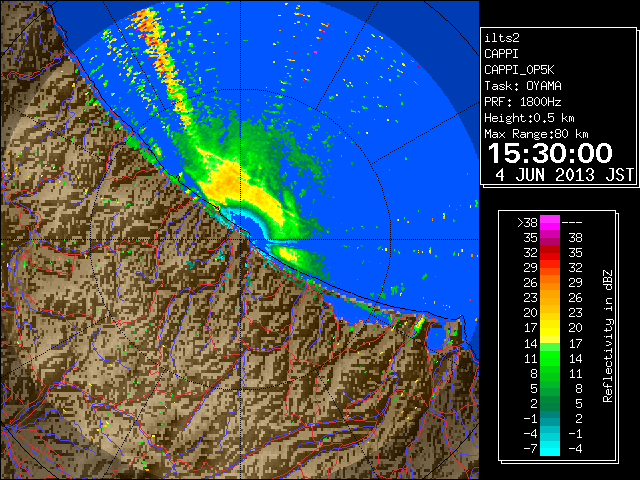Screen dimensions: 640x480
Task: Select the "4 JUN 2013 JST" date
Action: point(564,175)
